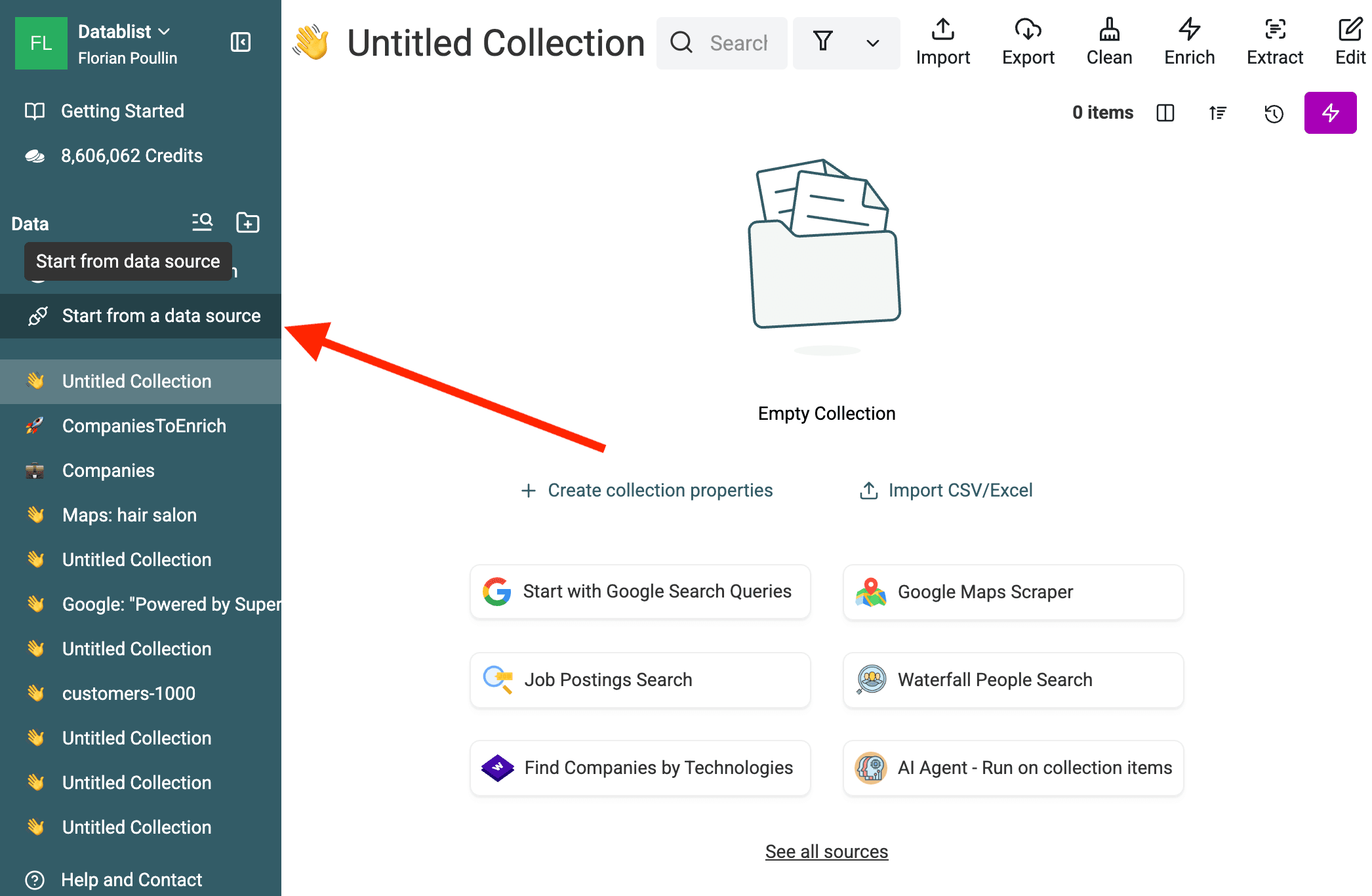Click the Search input field
1372x896 pixels.
[738, 43]
